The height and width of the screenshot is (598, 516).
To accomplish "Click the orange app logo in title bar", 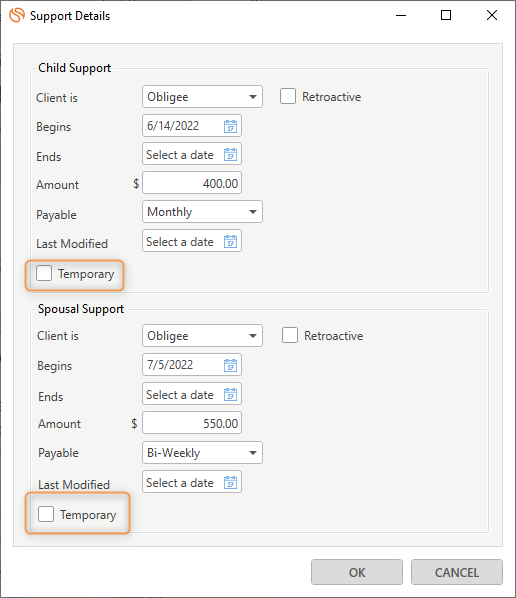I will coord(17,16).
